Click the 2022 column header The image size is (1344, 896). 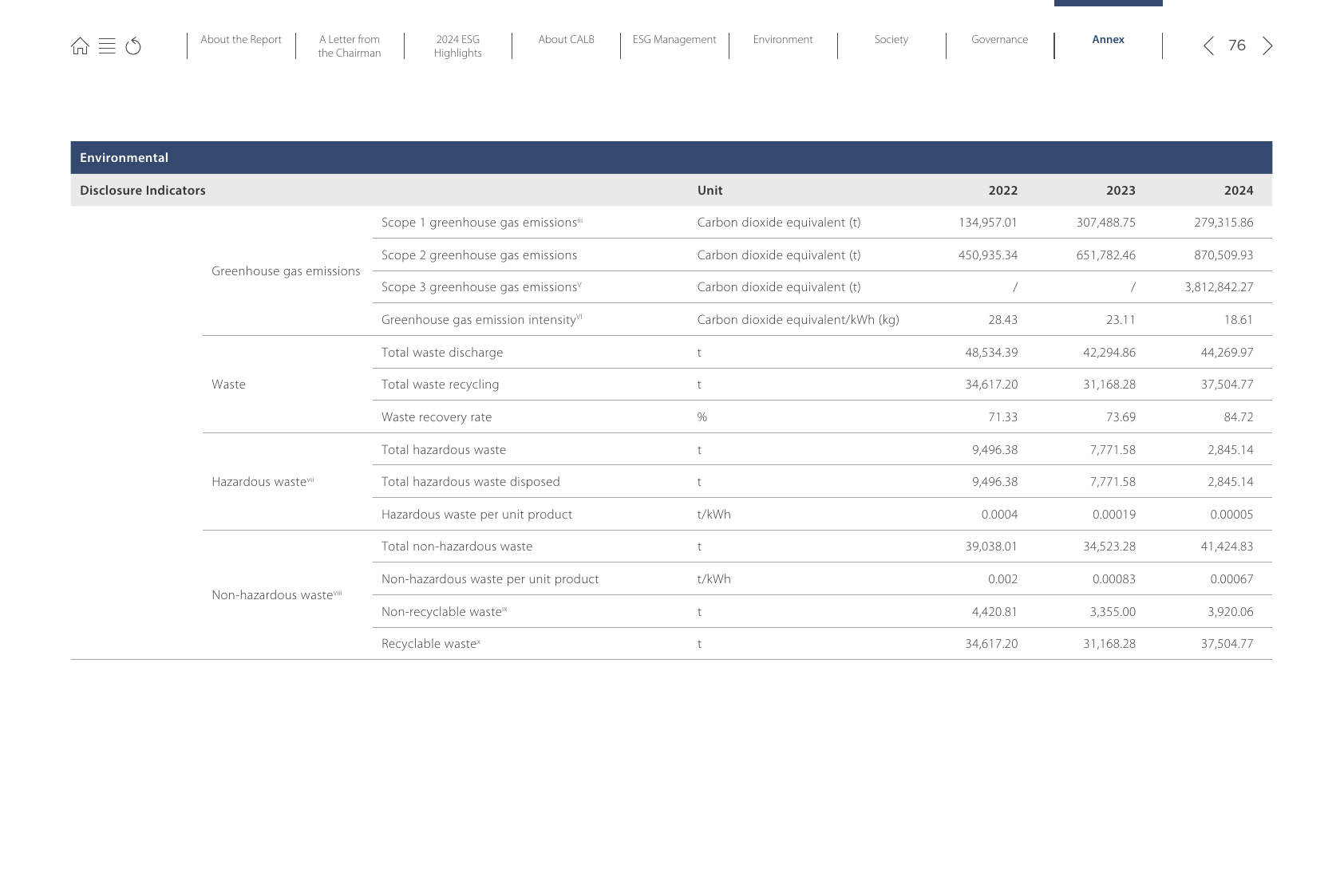pyautogui.click(x=1003, y=191)
